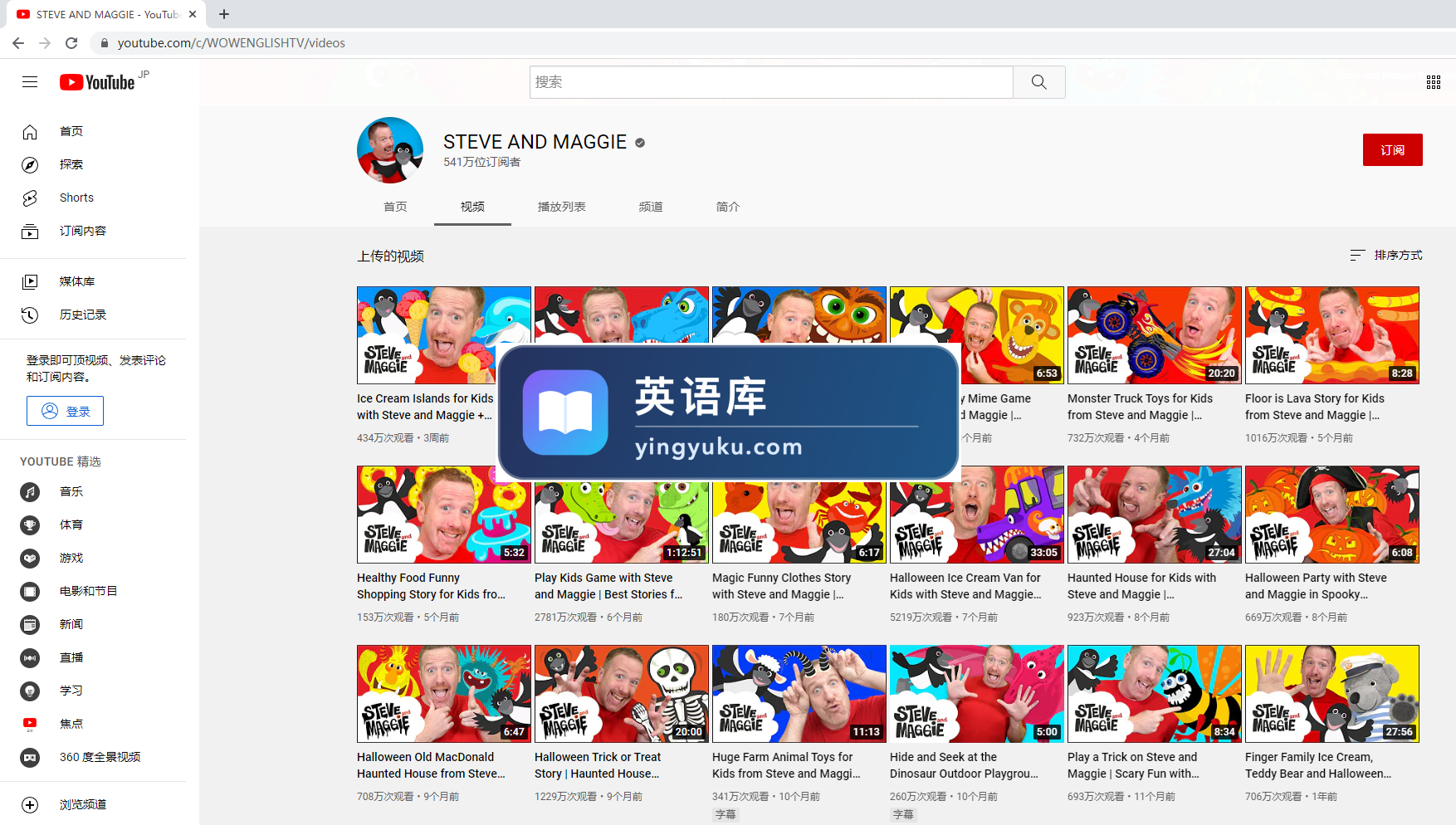The height and width of the screenshot is (825, 1456).
Task: Open a new browser tab
Action: click(224, 14)
